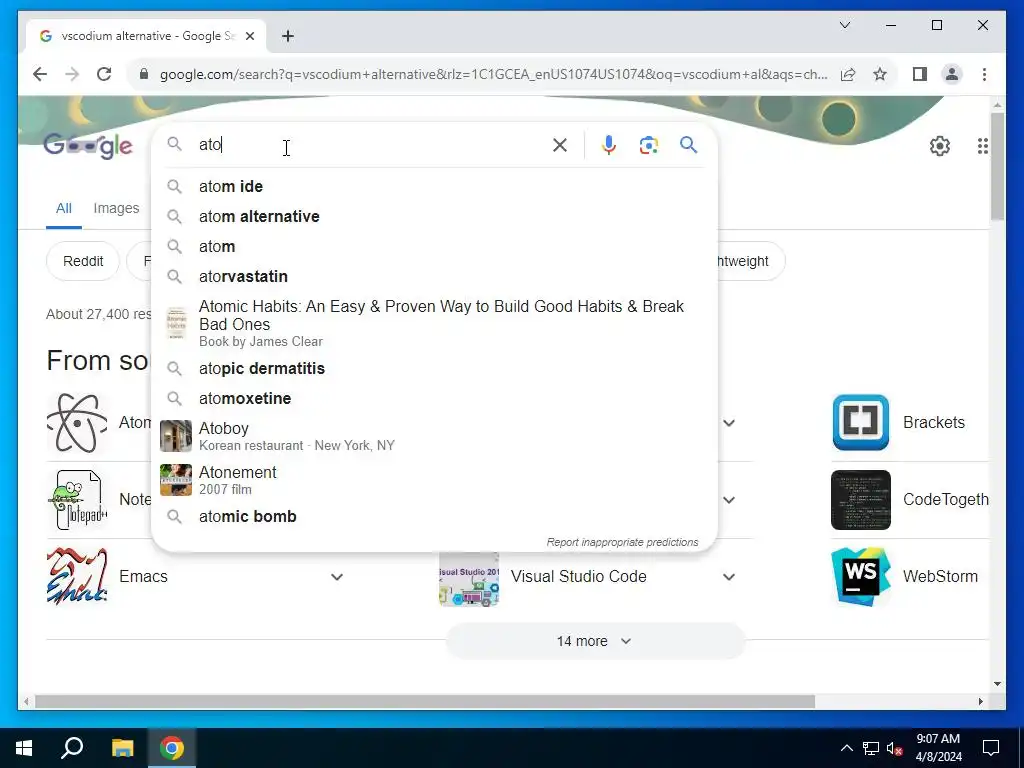Expand the Emacs entry chevron
Screen dimensions: 1024x768
(x=337, y=577)
